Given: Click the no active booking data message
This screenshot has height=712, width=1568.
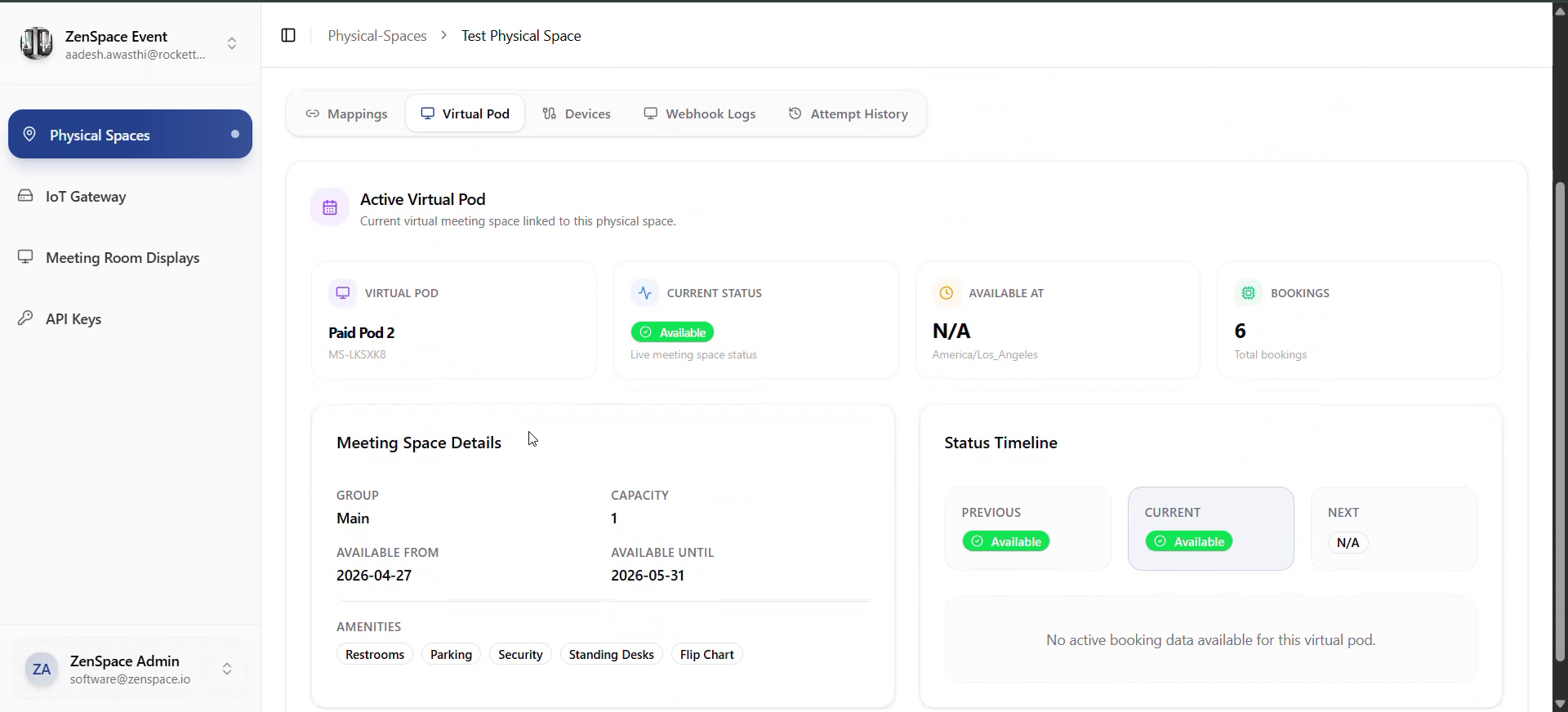Looking at the screenshot, I should tap(1210, 640).
